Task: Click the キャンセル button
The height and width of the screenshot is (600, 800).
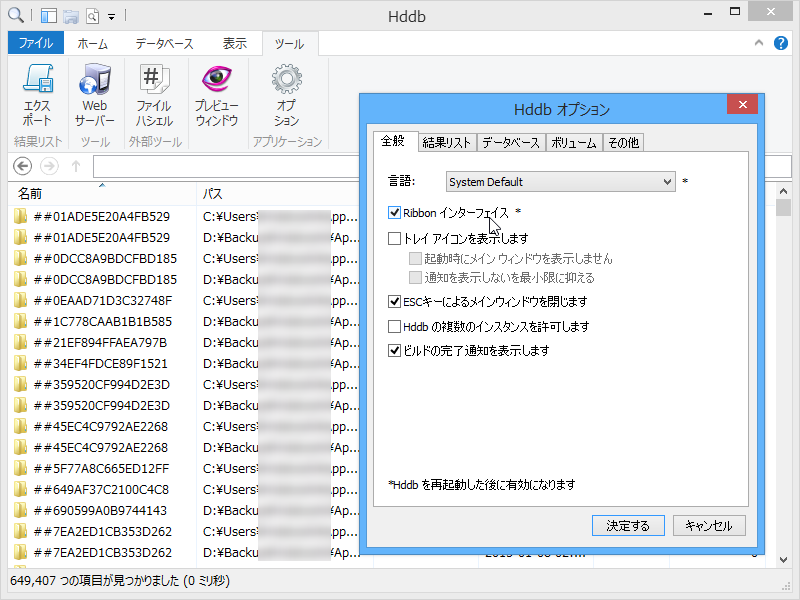Action: [x=709, y=526]
